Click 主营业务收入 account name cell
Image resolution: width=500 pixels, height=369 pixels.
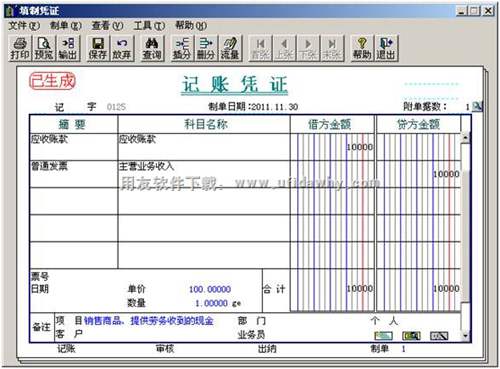tap(204, 174)
